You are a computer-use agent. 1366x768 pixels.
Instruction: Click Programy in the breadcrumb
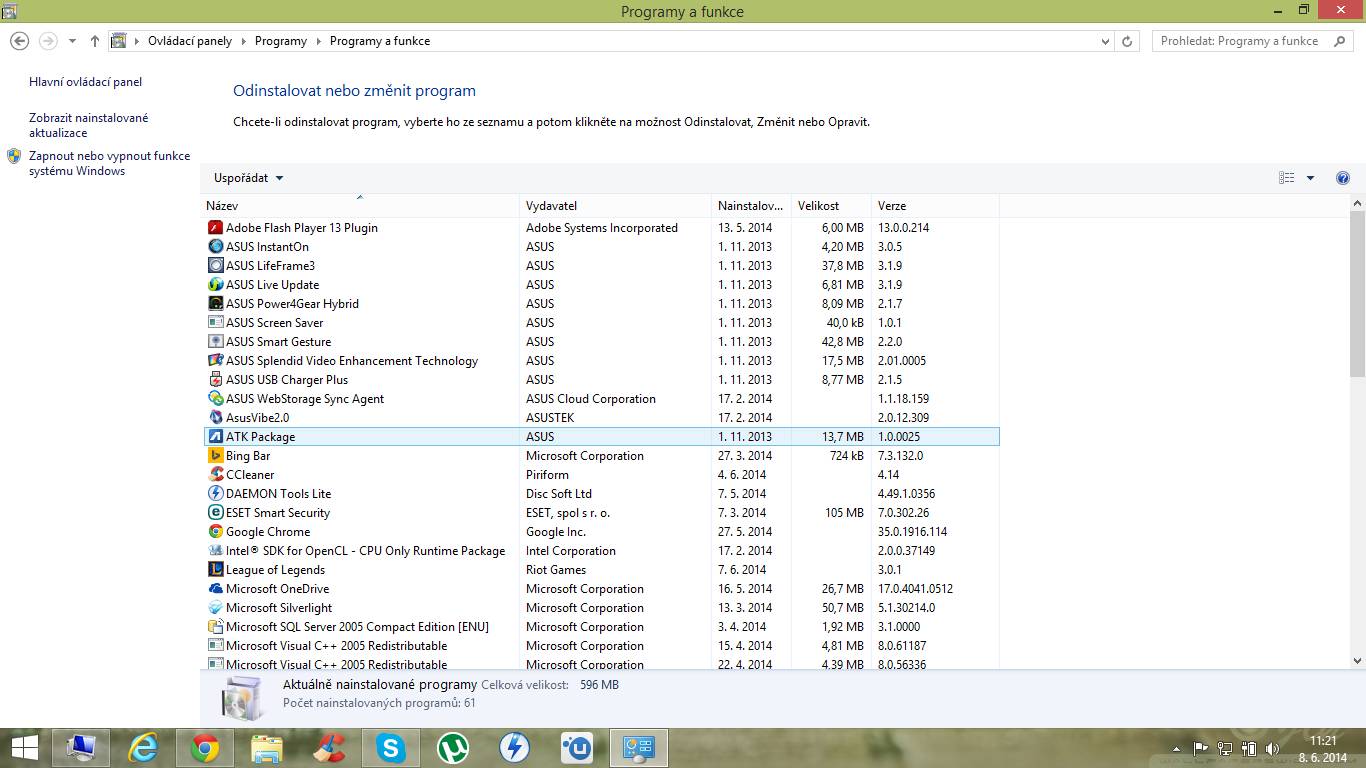pyautogui.click(x=281, y=41)
